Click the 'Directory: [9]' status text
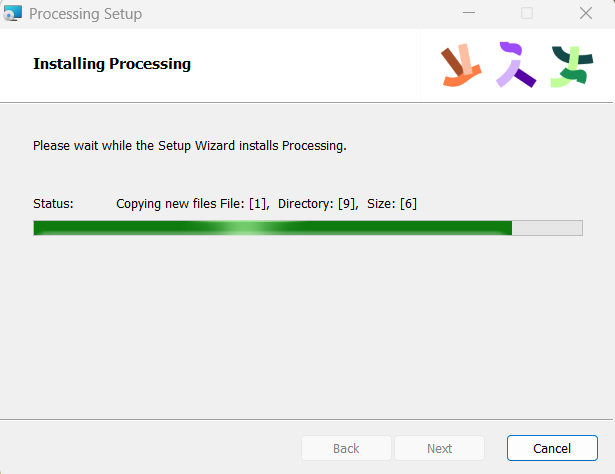This screenshot has height=474, width=615. click(318, 203)
